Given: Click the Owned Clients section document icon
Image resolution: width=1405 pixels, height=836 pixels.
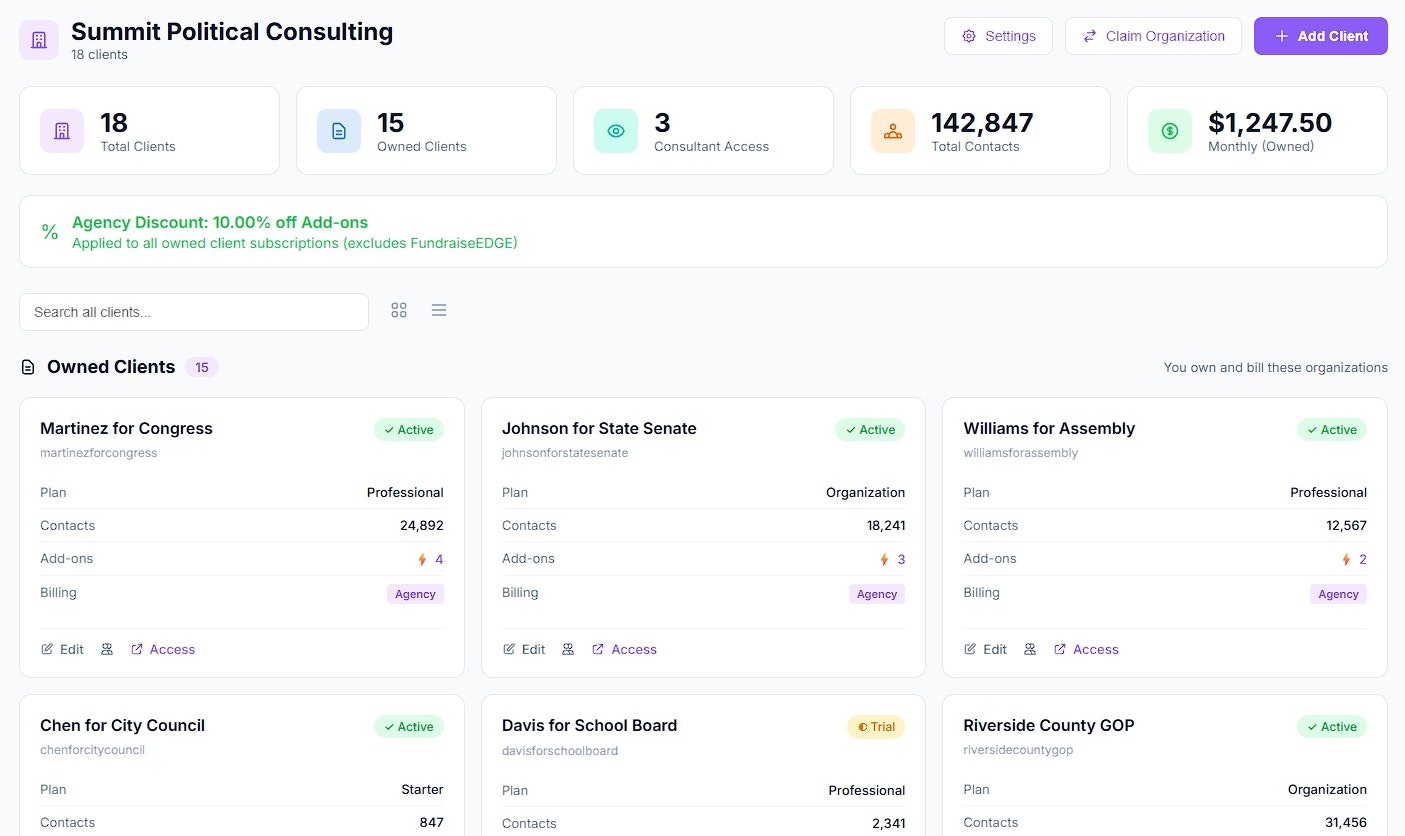Looking at the screenshot, I should [x=28, y=368].
